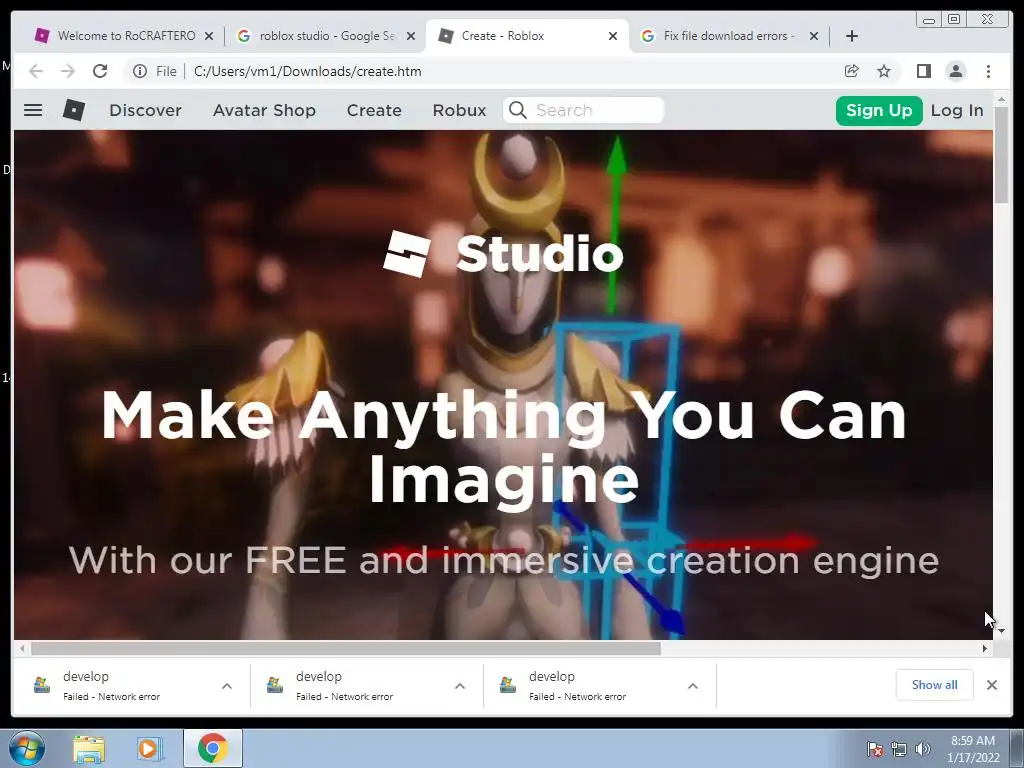This screenshot has width=1024, height=768.
Task: Click the Roblox logo icon in navbar
Action: point(74,110)
